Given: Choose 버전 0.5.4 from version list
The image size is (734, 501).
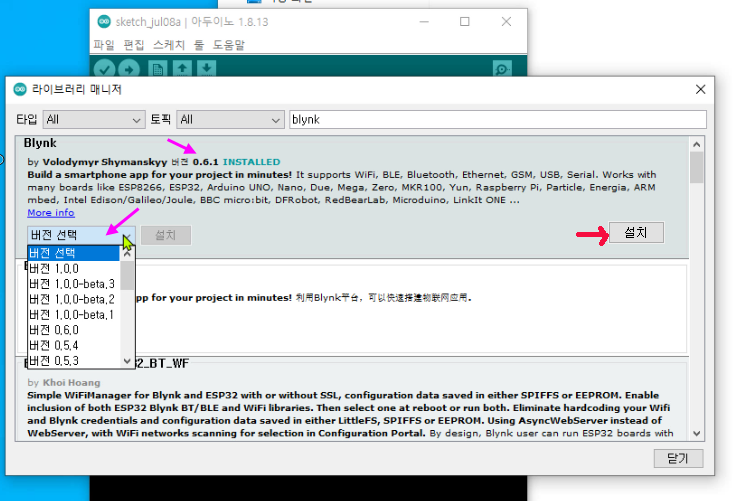Looking at the screenshot, I should 73,346.
